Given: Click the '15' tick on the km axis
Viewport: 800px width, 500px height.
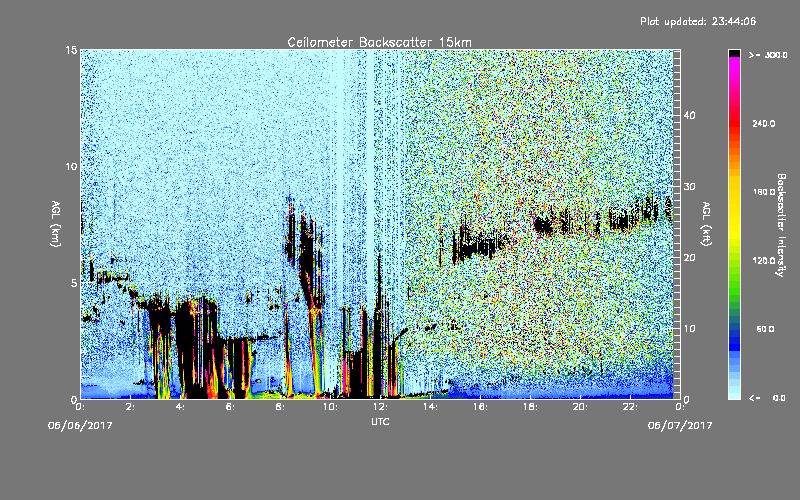Looking at the screenshot, I should coord(71,50).
